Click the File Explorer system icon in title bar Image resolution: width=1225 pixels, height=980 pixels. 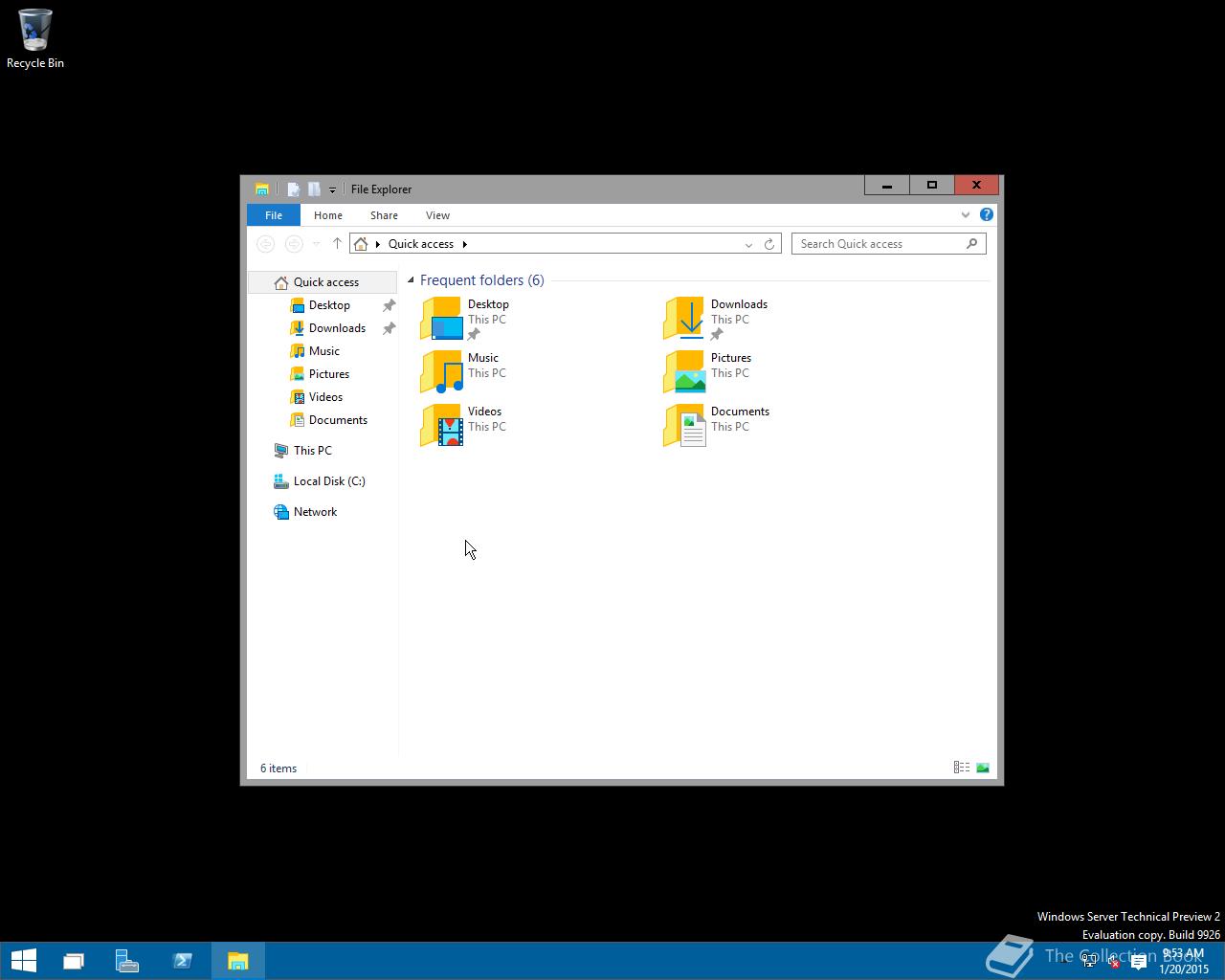click(x=261, y=189)
